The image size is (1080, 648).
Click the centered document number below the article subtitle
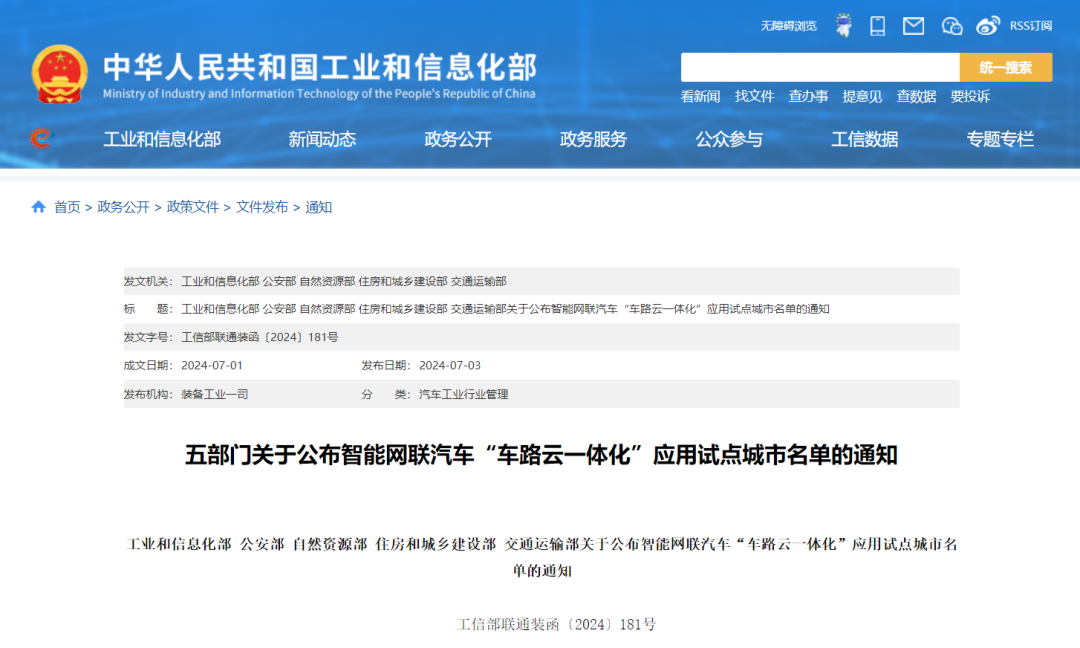pyautogui.click(x=557, y=625)
